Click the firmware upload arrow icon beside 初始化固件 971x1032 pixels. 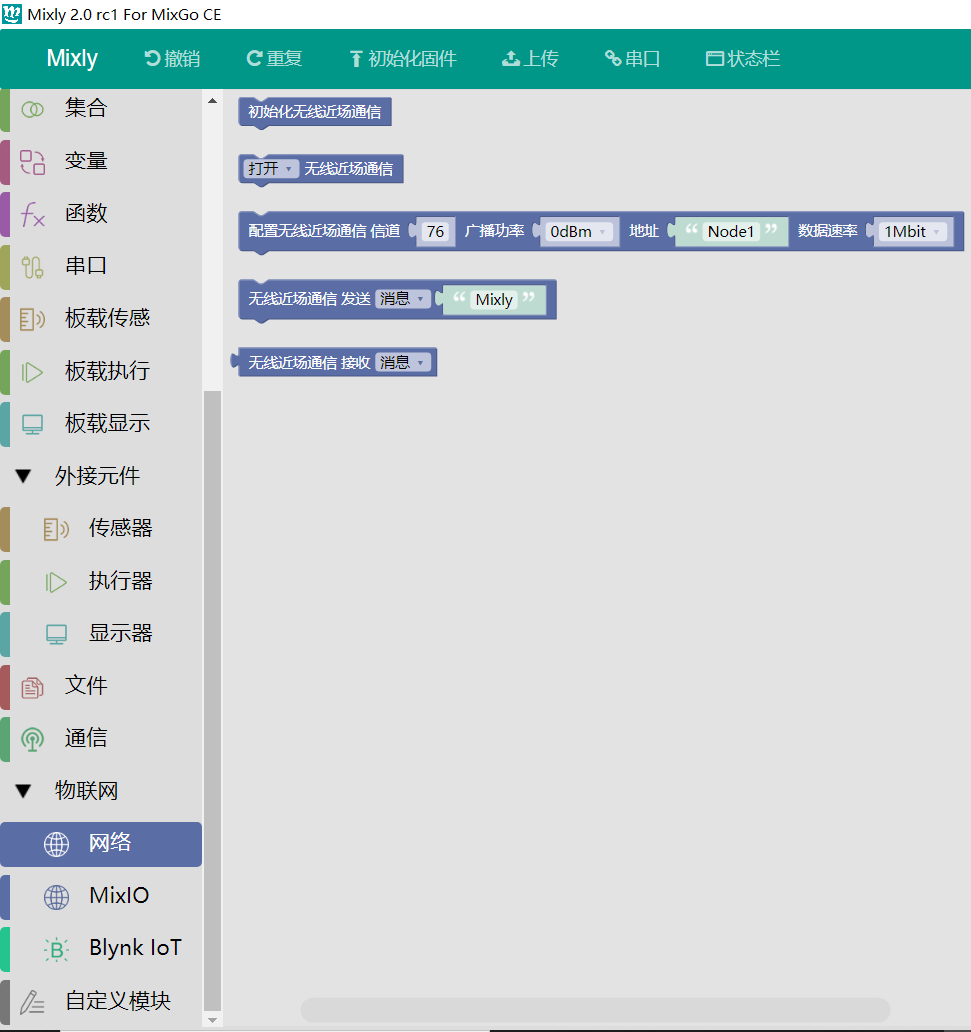coord(356,59)
